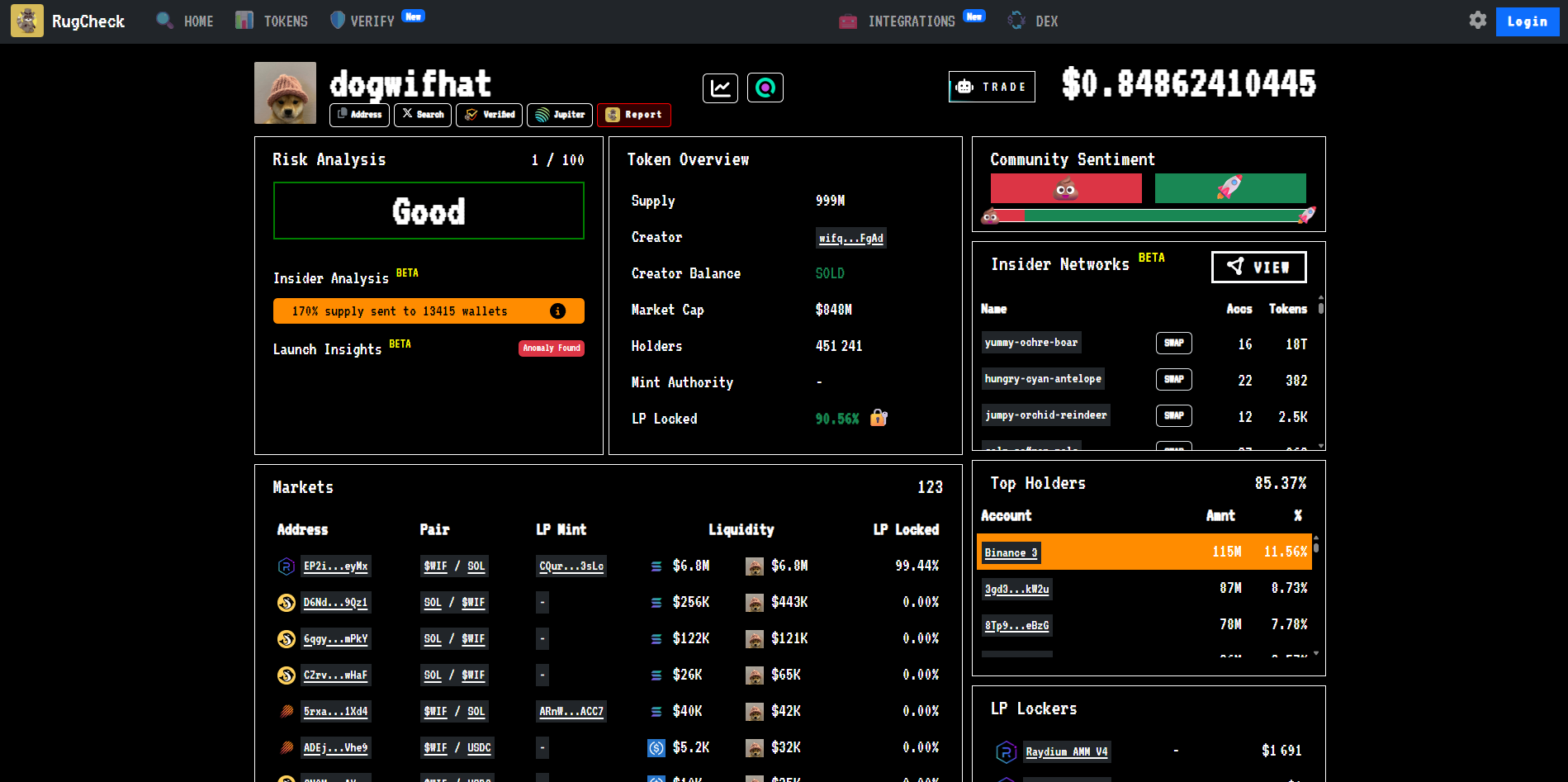Vote bearish with the poop sentiment button
The height and width of the screenshot is (782, 1568).
click(1065, 188)
